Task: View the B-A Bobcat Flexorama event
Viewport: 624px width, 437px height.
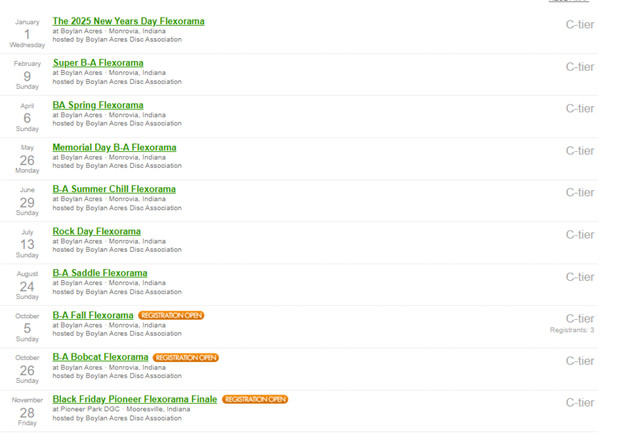Action: [x=100, y=357]
